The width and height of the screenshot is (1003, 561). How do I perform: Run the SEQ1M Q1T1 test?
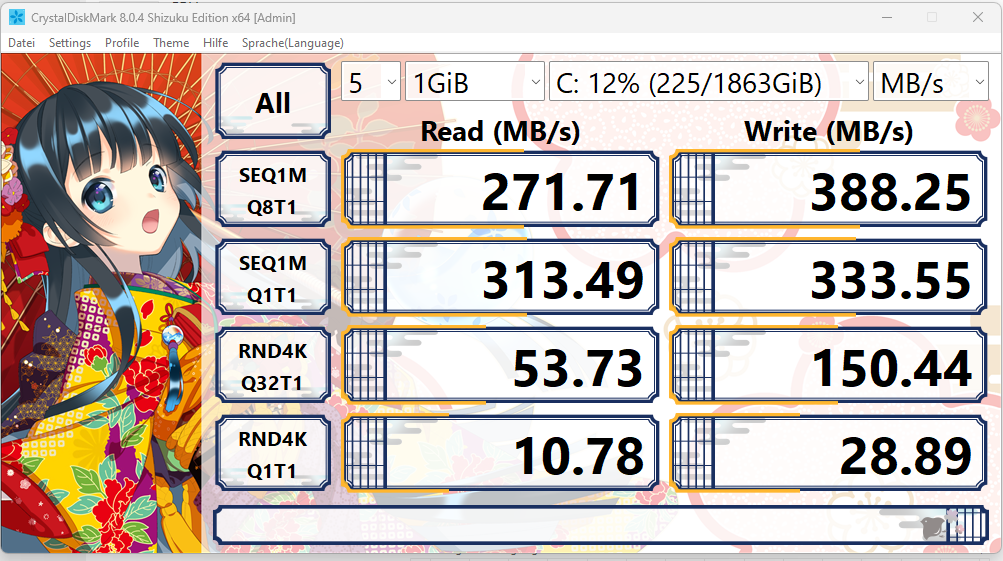(273, 278)
